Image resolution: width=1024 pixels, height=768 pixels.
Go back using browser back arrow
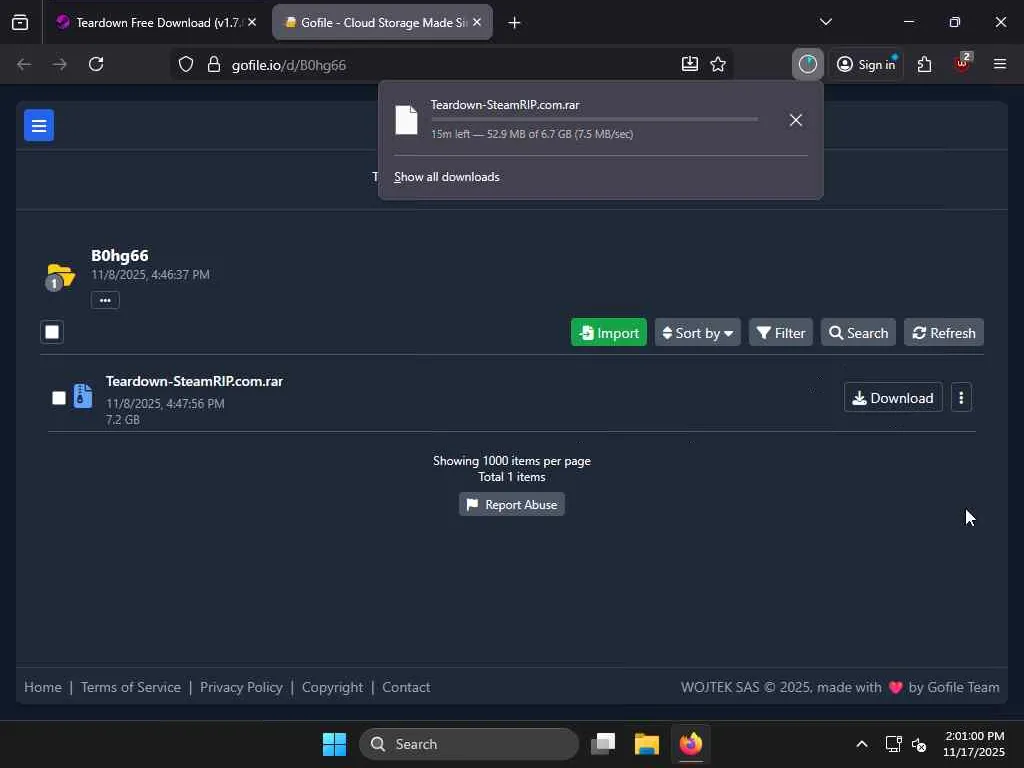click(24, 64)
